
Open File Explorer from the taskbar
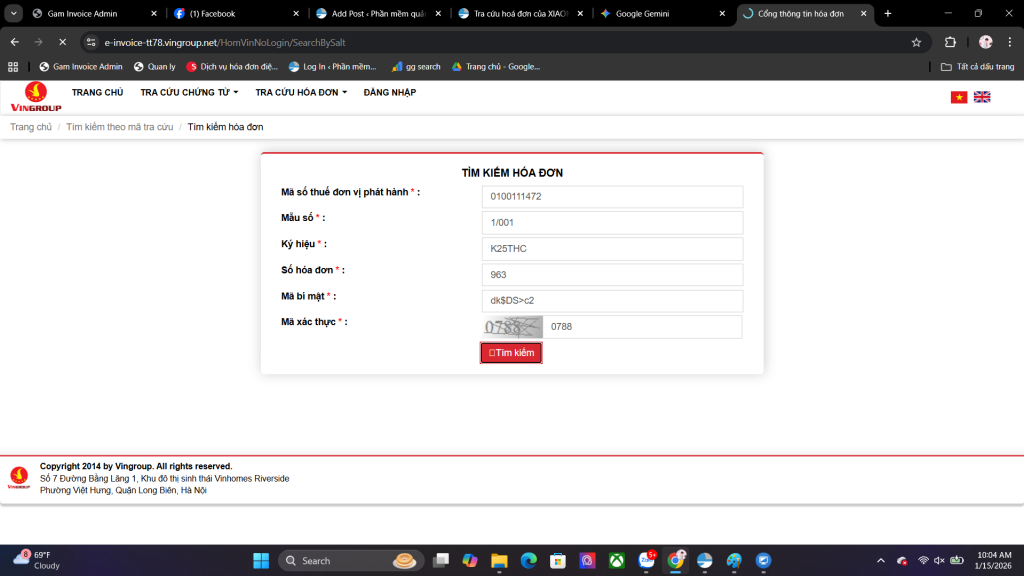pos(499,561)
